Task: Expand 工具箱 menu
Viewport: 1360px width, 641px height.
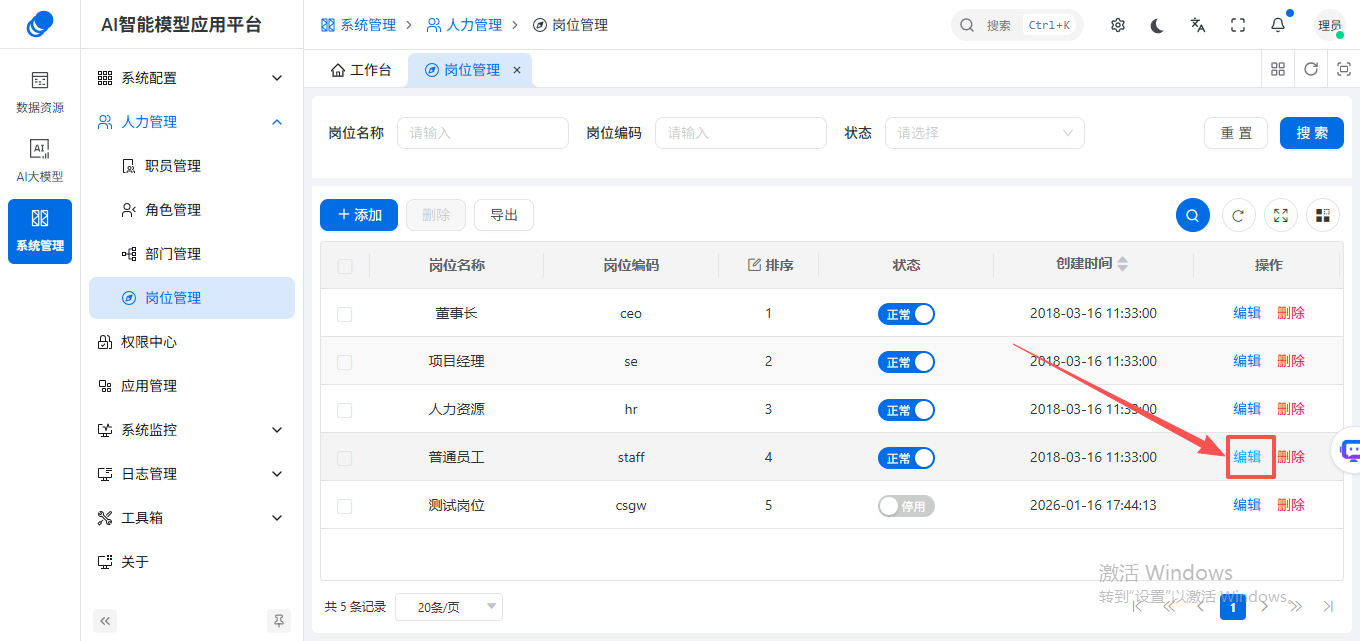Action: [192, 518]
